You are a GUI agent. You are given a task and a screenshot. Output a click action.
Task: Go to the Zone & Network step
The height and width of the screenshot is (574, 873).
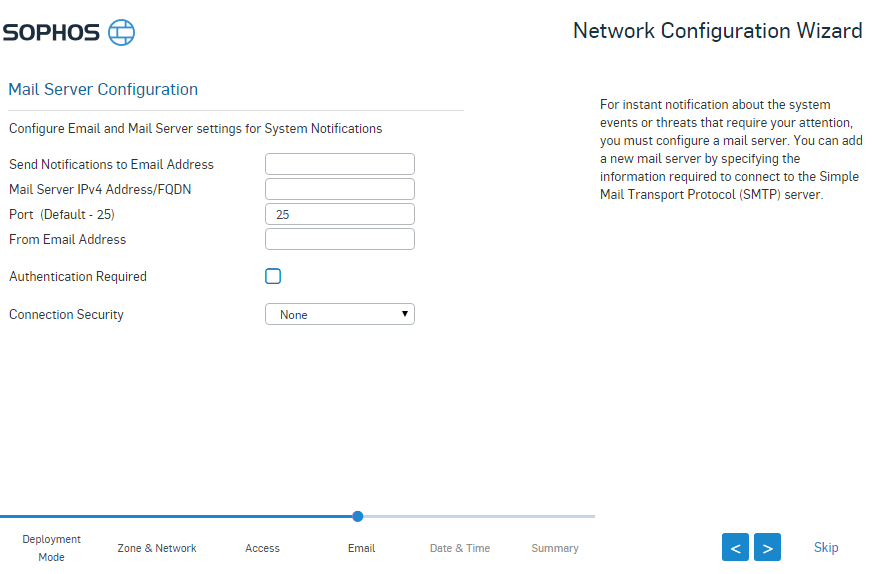(x=157, y=548)
